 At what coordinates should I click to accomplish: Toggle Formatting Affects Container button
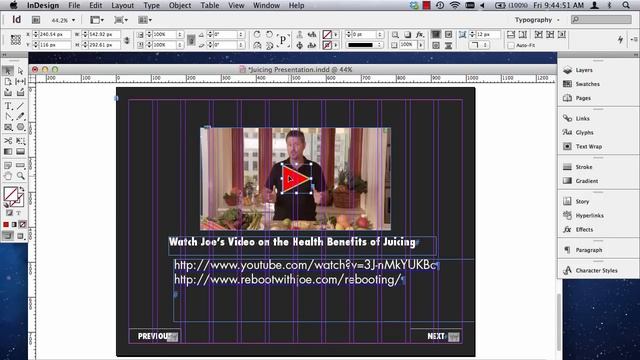(x=9, y=213)
